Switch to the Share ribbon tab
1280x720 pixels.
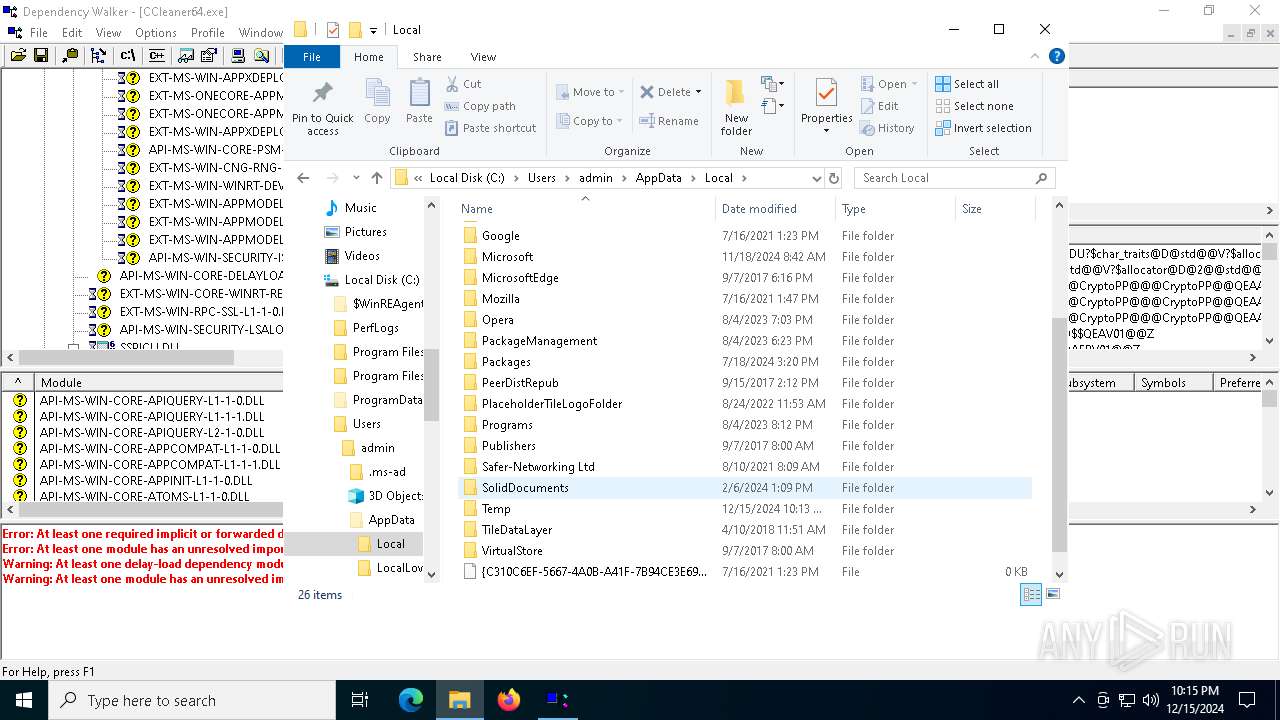[427, 57]
